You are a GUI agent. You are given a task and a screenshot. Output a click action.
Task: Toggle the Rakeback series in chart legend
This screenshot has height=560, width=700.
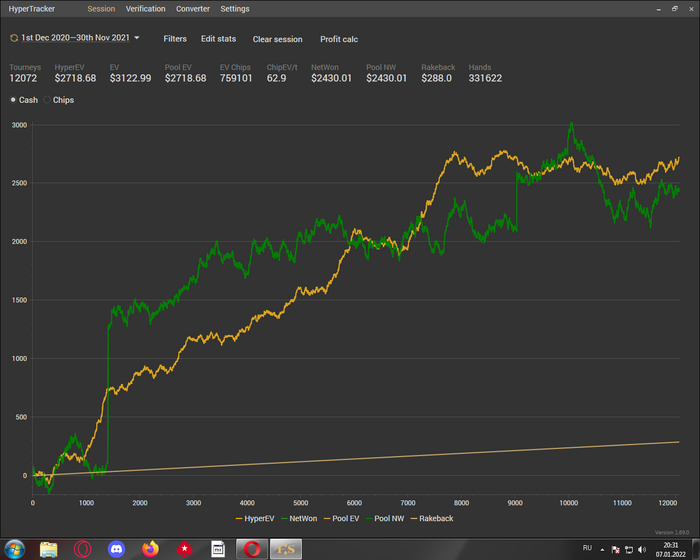pyautogui.click(x=432, y=518)
